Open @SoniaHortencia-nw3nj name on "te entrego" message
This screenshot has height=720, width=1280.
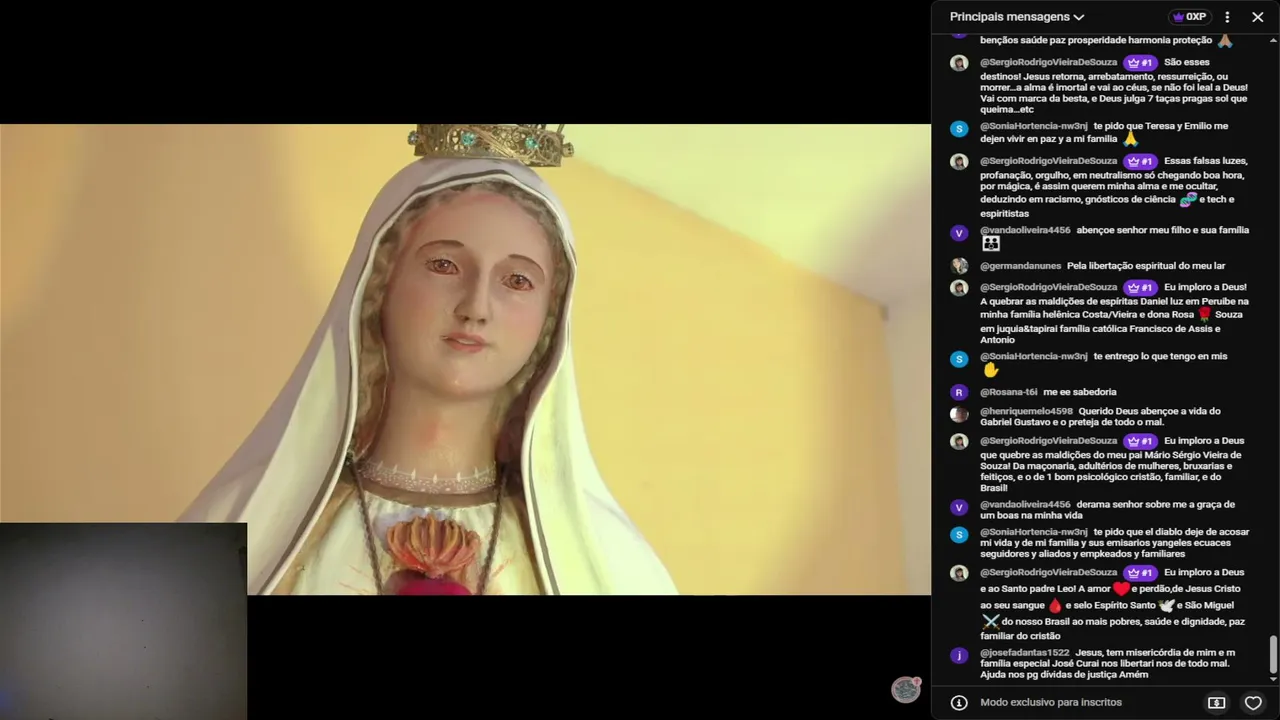(x=1034, y=356)
